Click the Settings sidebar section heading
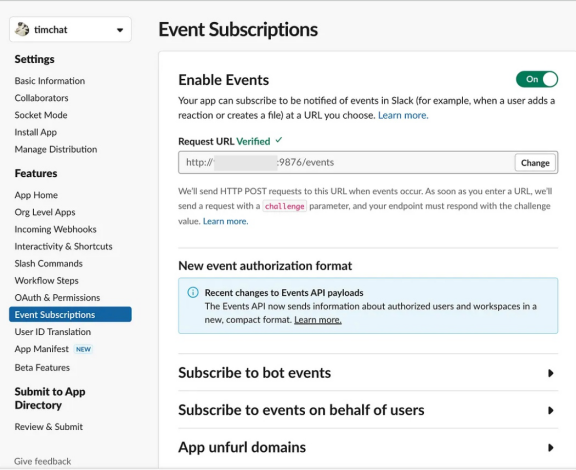Image resolution: width=576 pixels, height=470 pixels. click(x=35, y=59)
